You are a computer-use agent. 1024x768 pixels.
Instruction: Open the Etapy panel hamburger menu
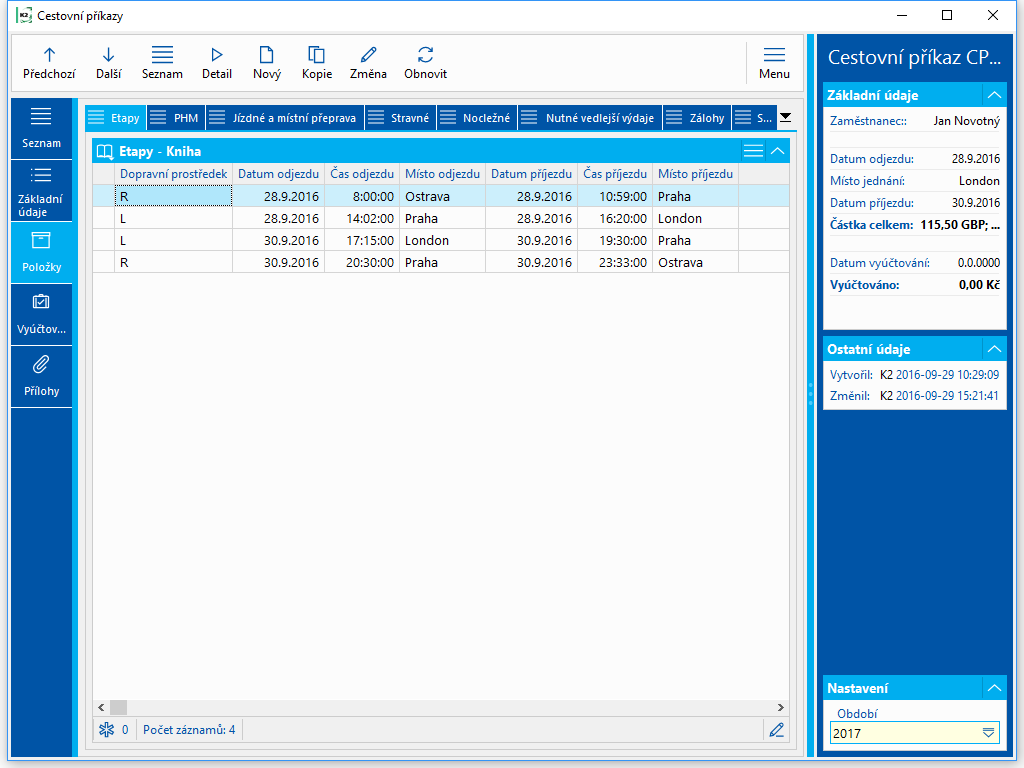point(753,151)
